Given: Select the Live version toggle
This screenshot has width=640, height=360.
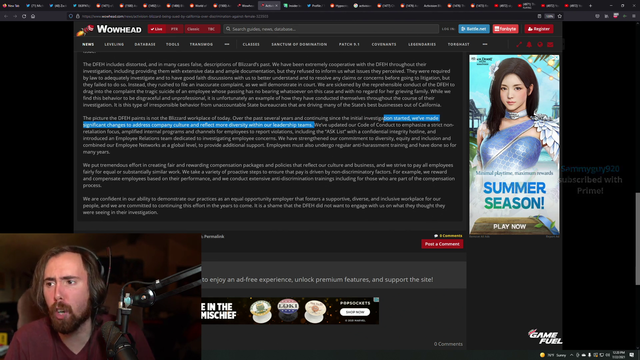Looking at the screenshot, I should pyautogui.click(x=157, y=29).
